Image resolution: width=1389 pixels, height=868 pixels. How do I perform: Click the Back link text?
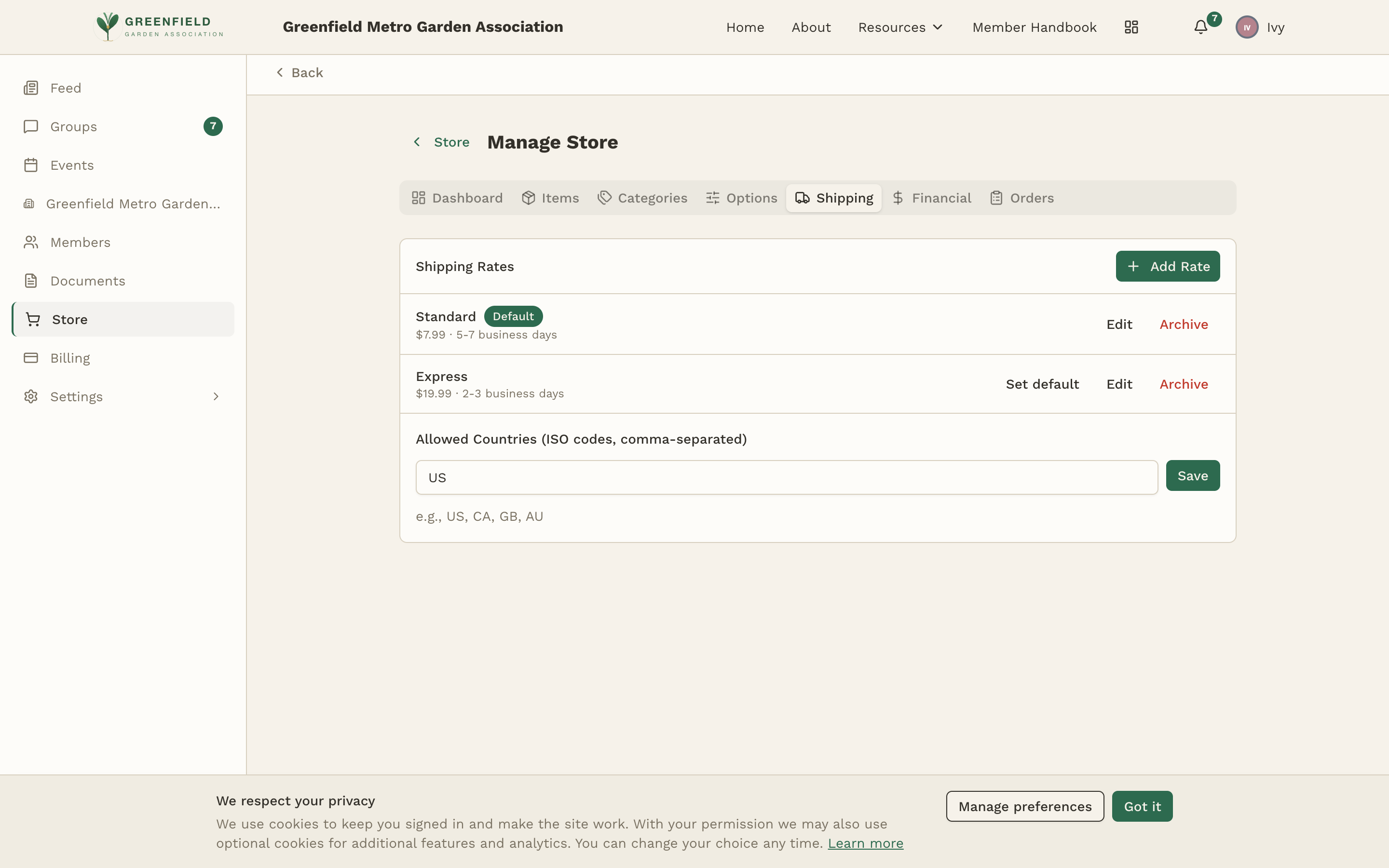pos(307,72)
